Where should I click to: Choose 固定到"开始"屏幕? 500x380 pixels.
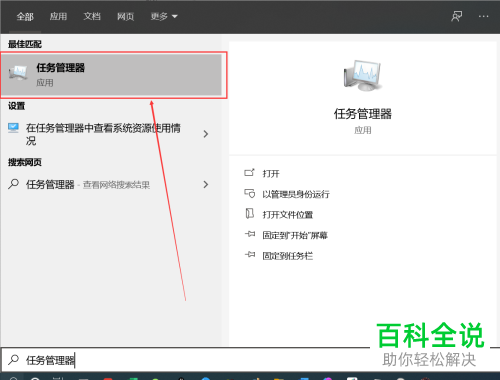(295, 236)
